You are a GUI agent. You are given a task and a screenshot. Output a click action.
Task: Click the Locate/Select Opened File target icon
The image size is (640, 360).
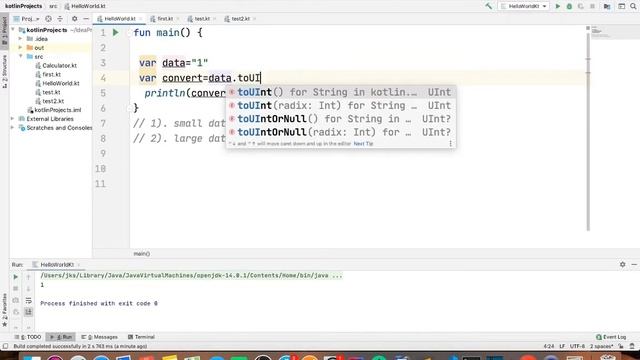tap(48, 19)
